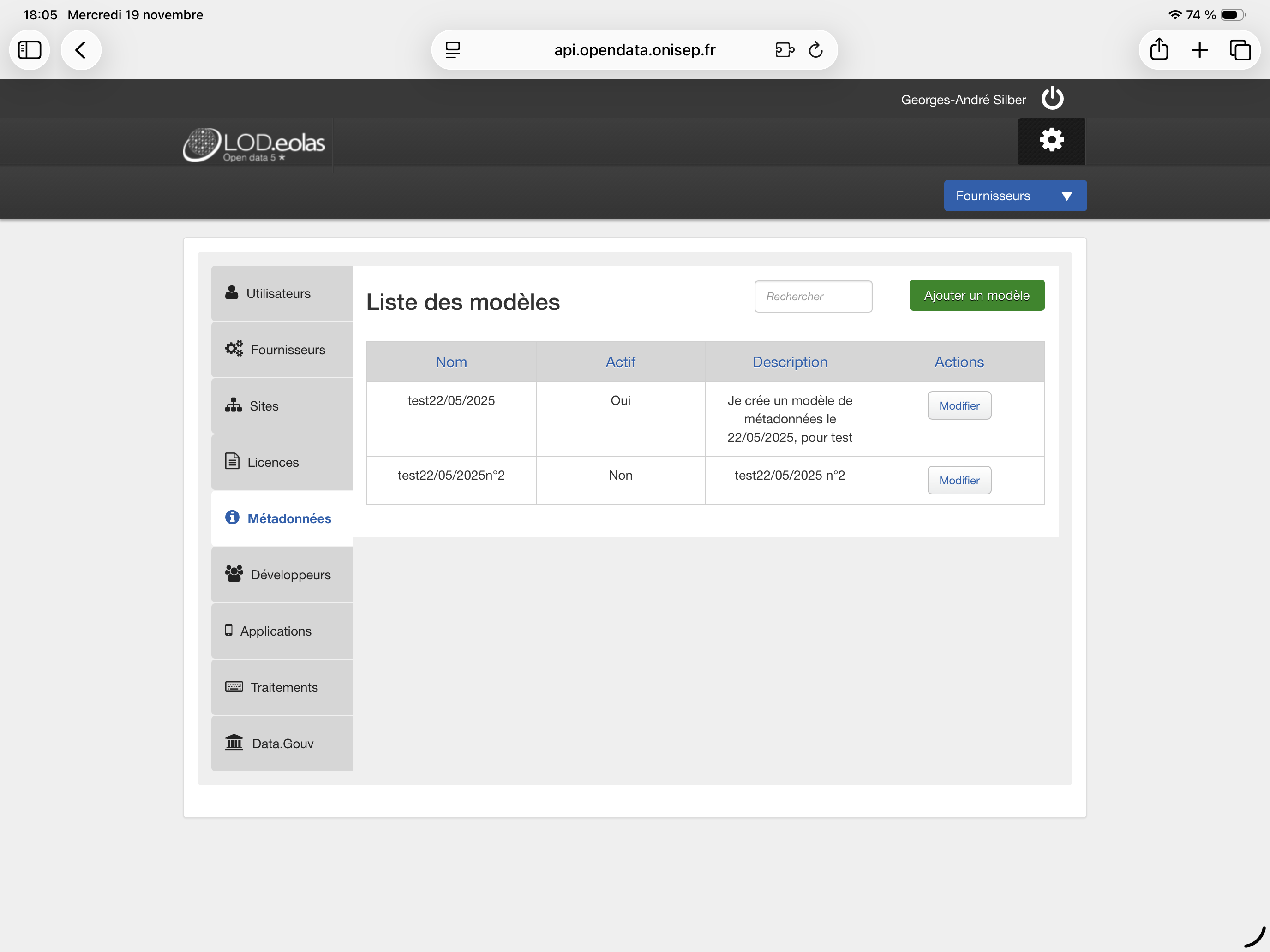
Task: Tap Safari sidebar toggle icon
Action: 29,50
